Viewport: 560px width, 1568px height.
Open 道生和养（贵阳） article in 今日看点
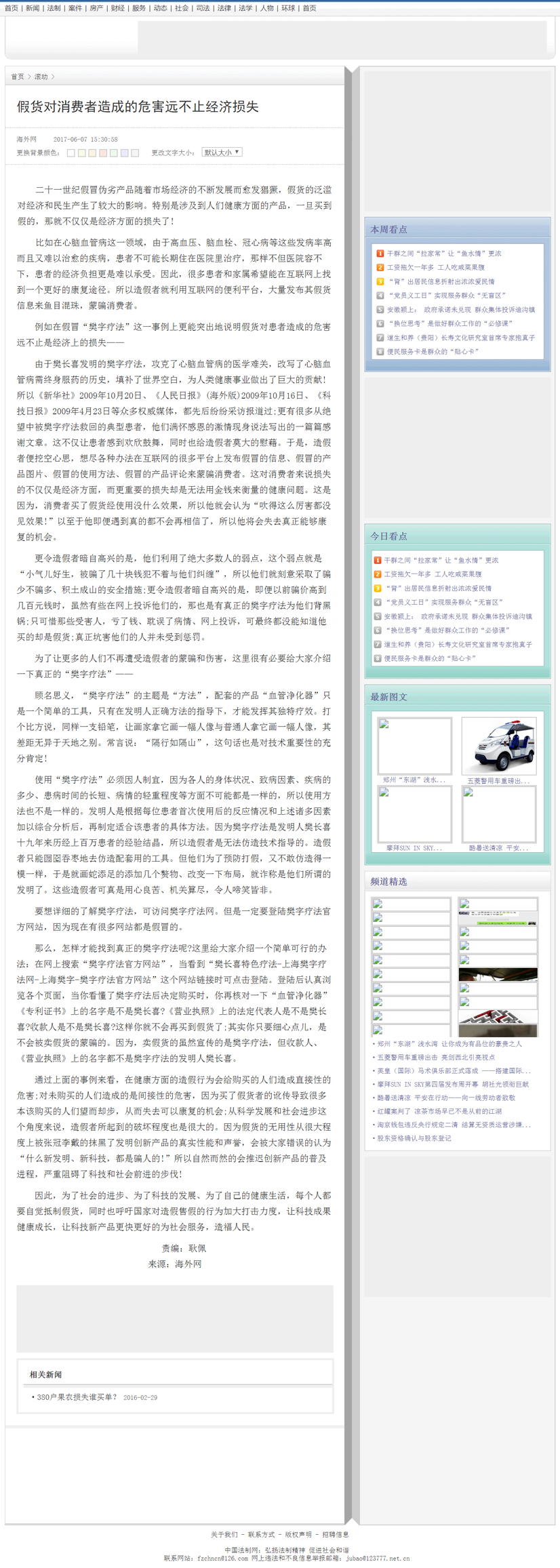(x=458, y=645)
